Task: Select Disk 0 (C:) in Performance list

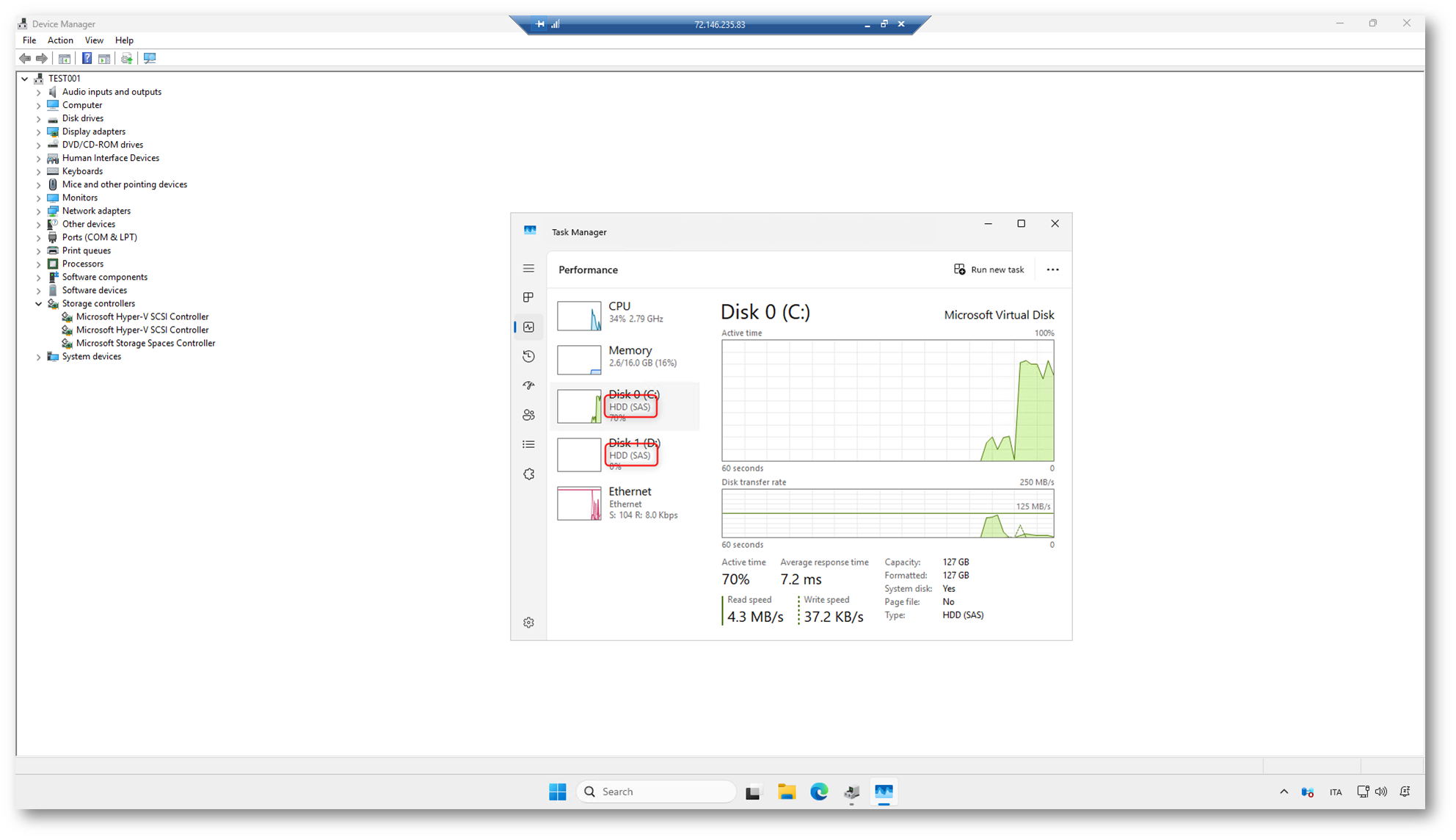Action: (625, 406)
